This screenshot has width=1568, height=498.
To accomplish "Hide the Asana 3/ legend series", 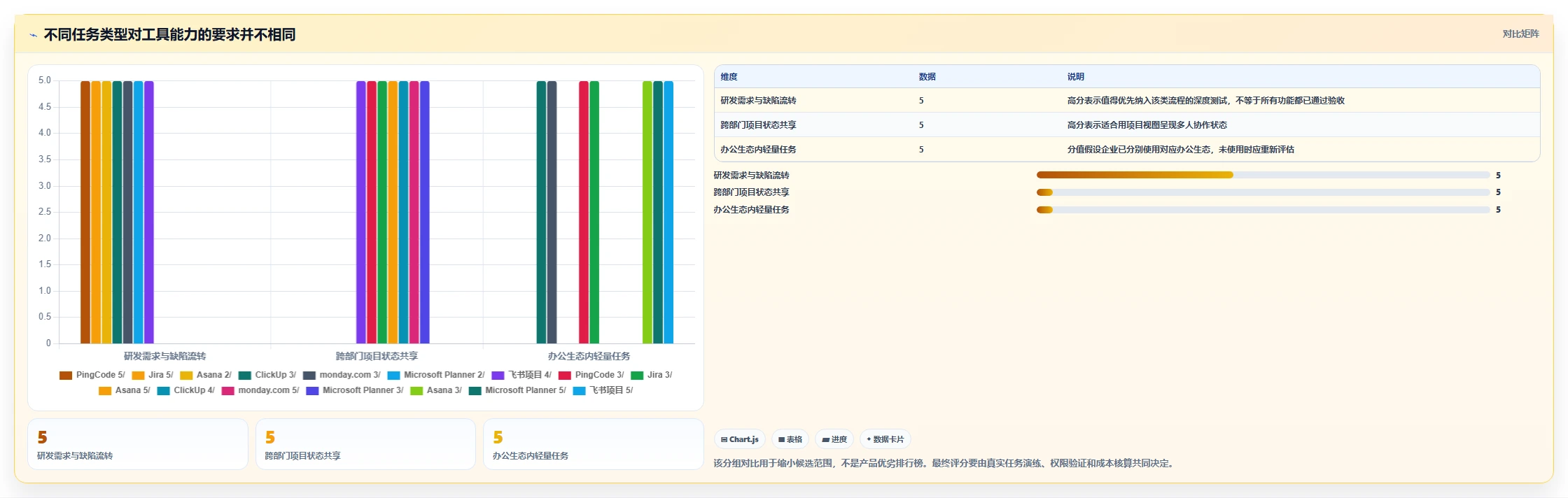I will [435, 390].
